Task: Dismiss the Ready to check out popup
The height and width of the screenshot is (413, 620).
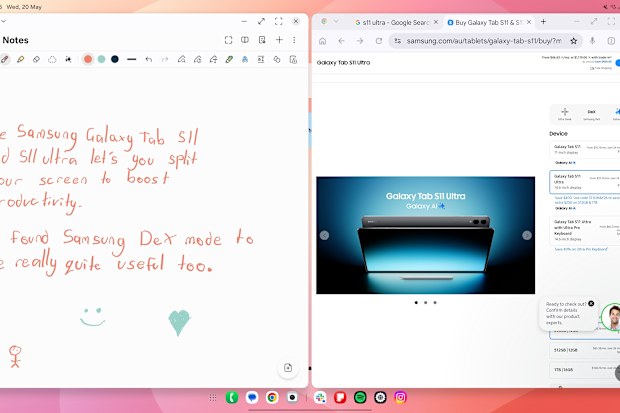Action: (x=591, y=303)
